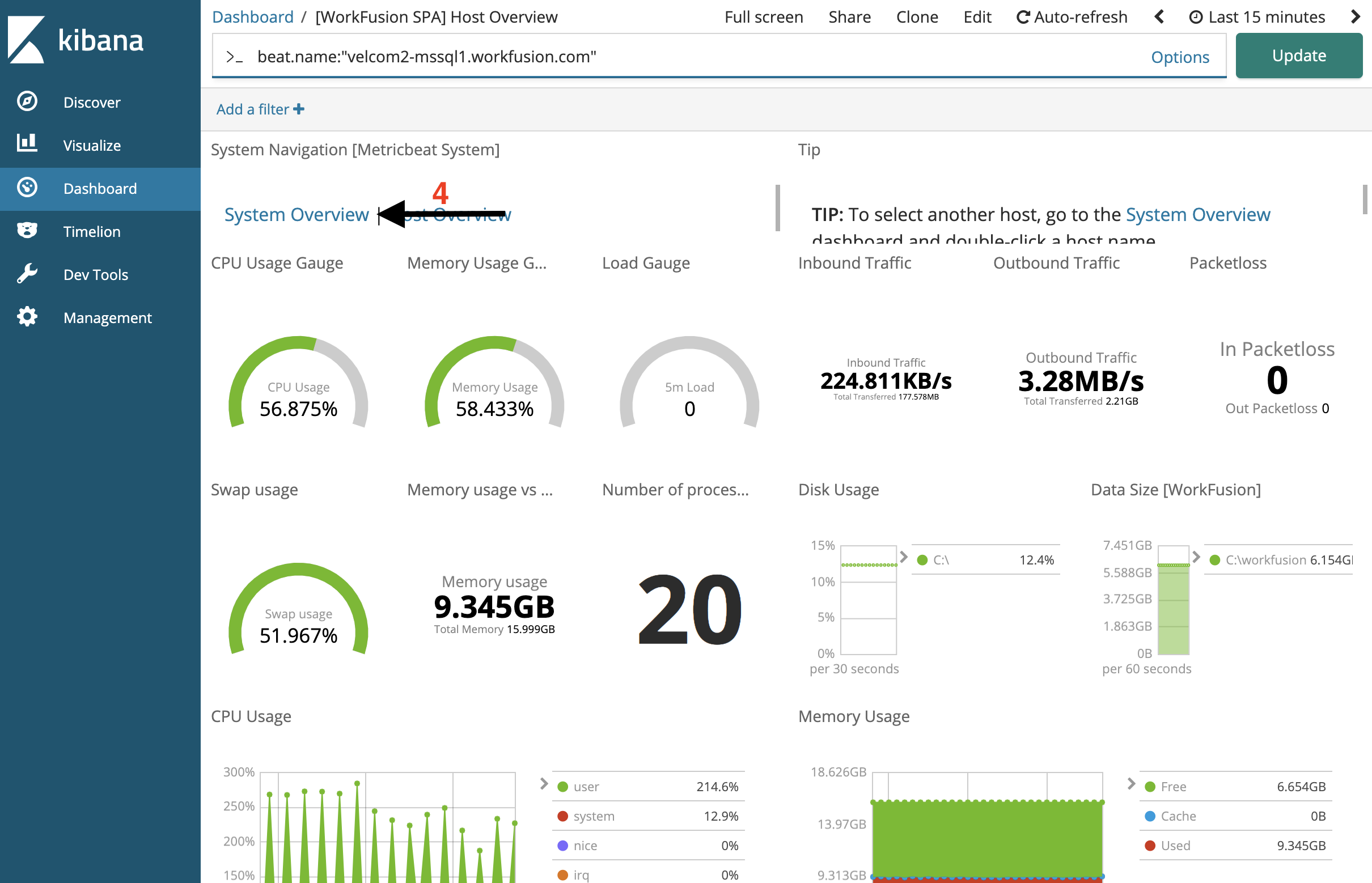Click the Full screen option
The image size is (1372, 883).
[764, 17]
